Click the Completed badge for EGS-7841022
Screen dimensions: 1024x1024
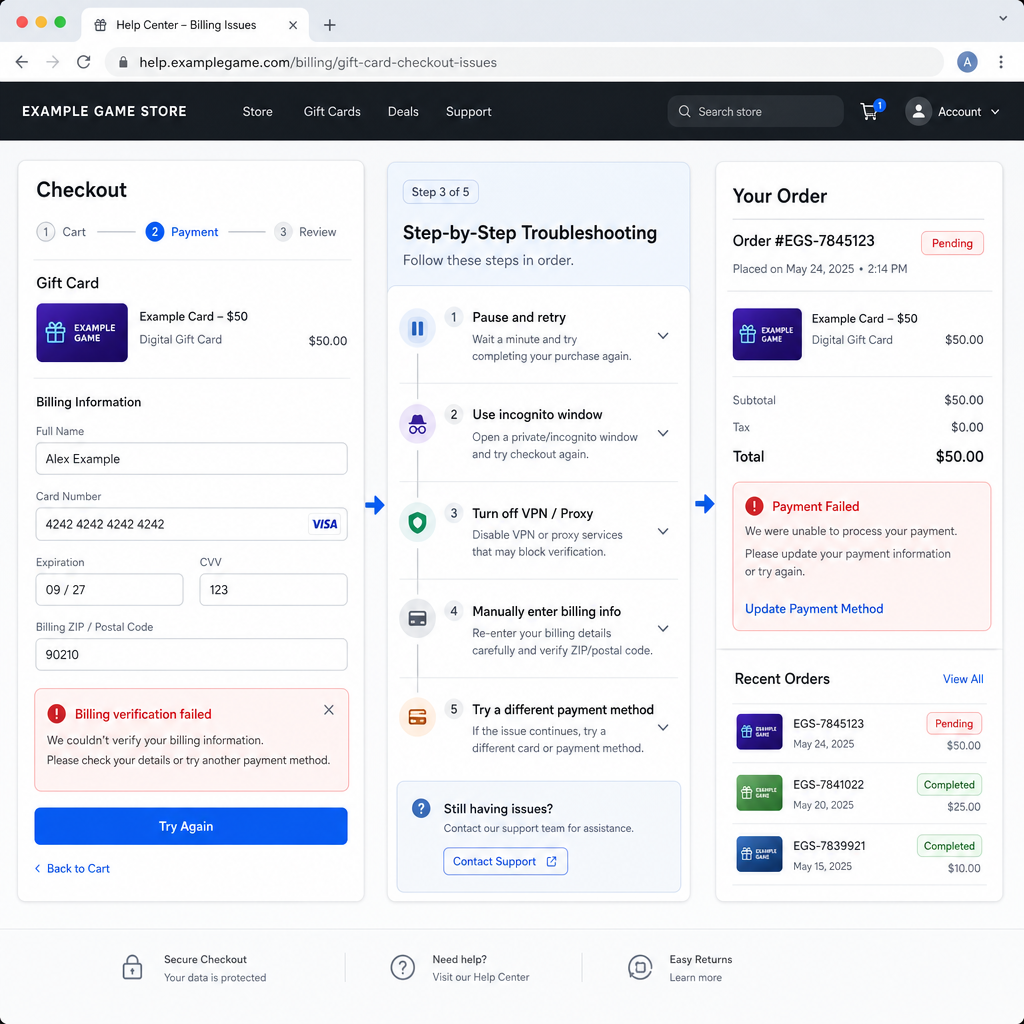949,784
